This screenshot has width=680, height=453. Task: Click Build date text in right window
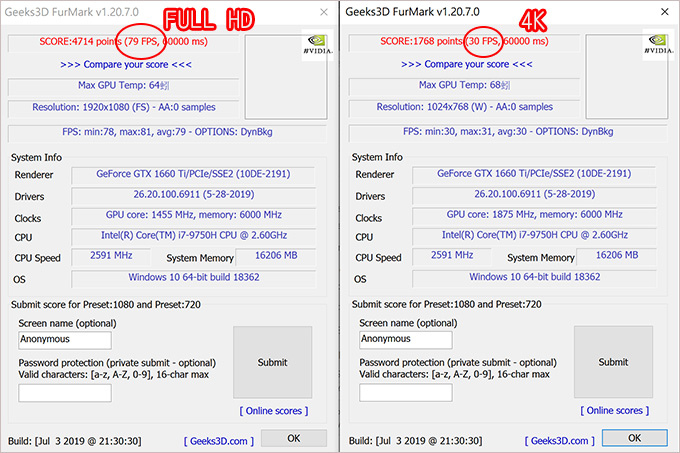pyautogui.click(x=415, y=441)
